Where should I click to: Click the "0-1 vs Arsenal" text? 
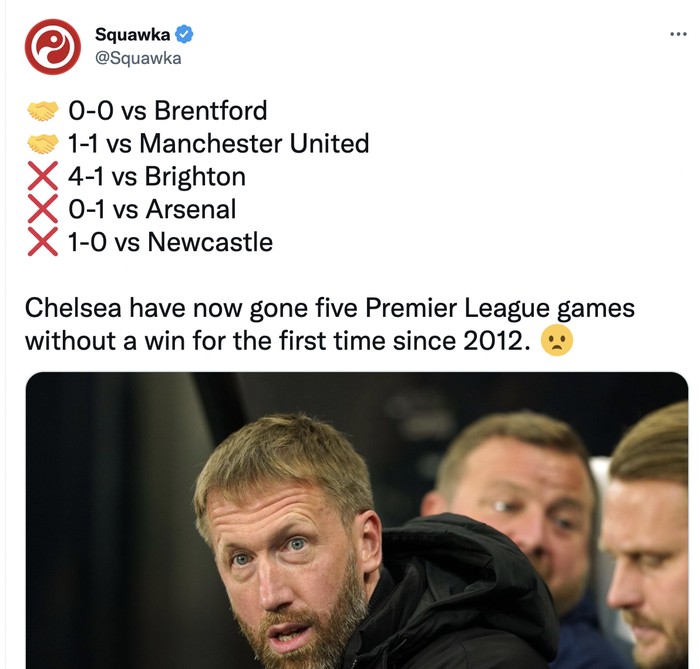point(151,210)
